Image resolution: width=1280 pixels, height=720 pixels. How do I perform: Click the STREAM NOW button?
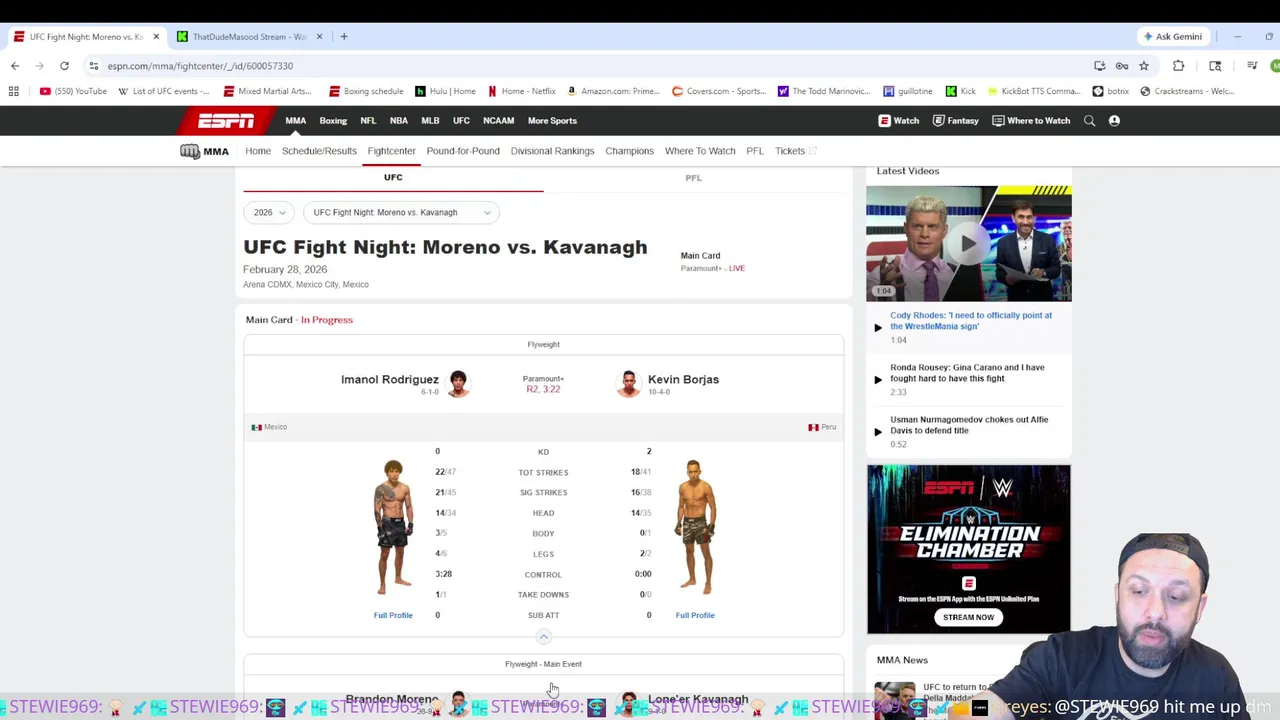(969, 617)
